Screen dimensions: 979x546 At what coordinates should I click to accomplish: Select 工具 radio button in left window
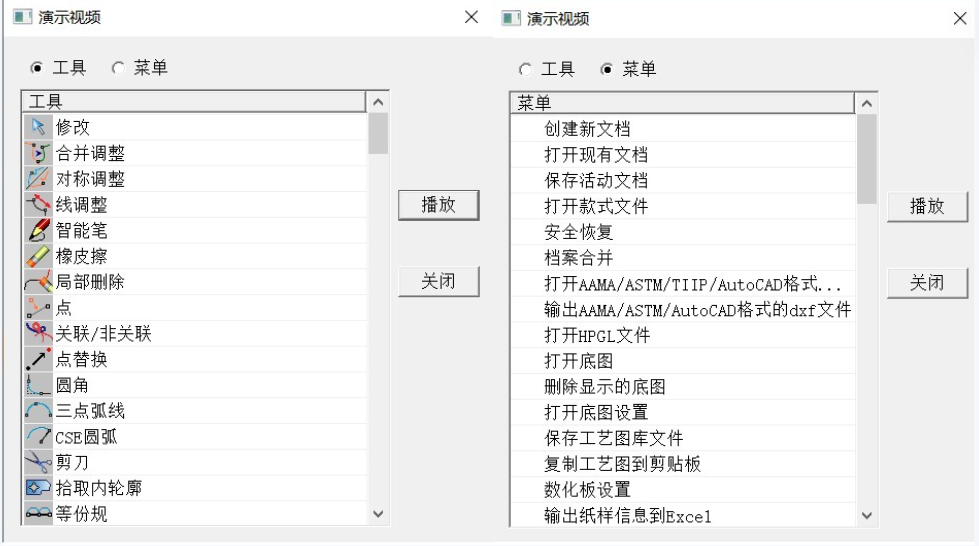[37, 67]
